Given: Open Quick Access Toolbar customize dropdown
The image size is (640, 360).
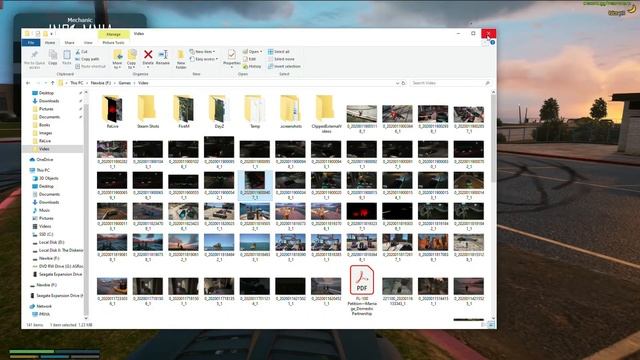Looking at the screenshot, I should [51, 34].
